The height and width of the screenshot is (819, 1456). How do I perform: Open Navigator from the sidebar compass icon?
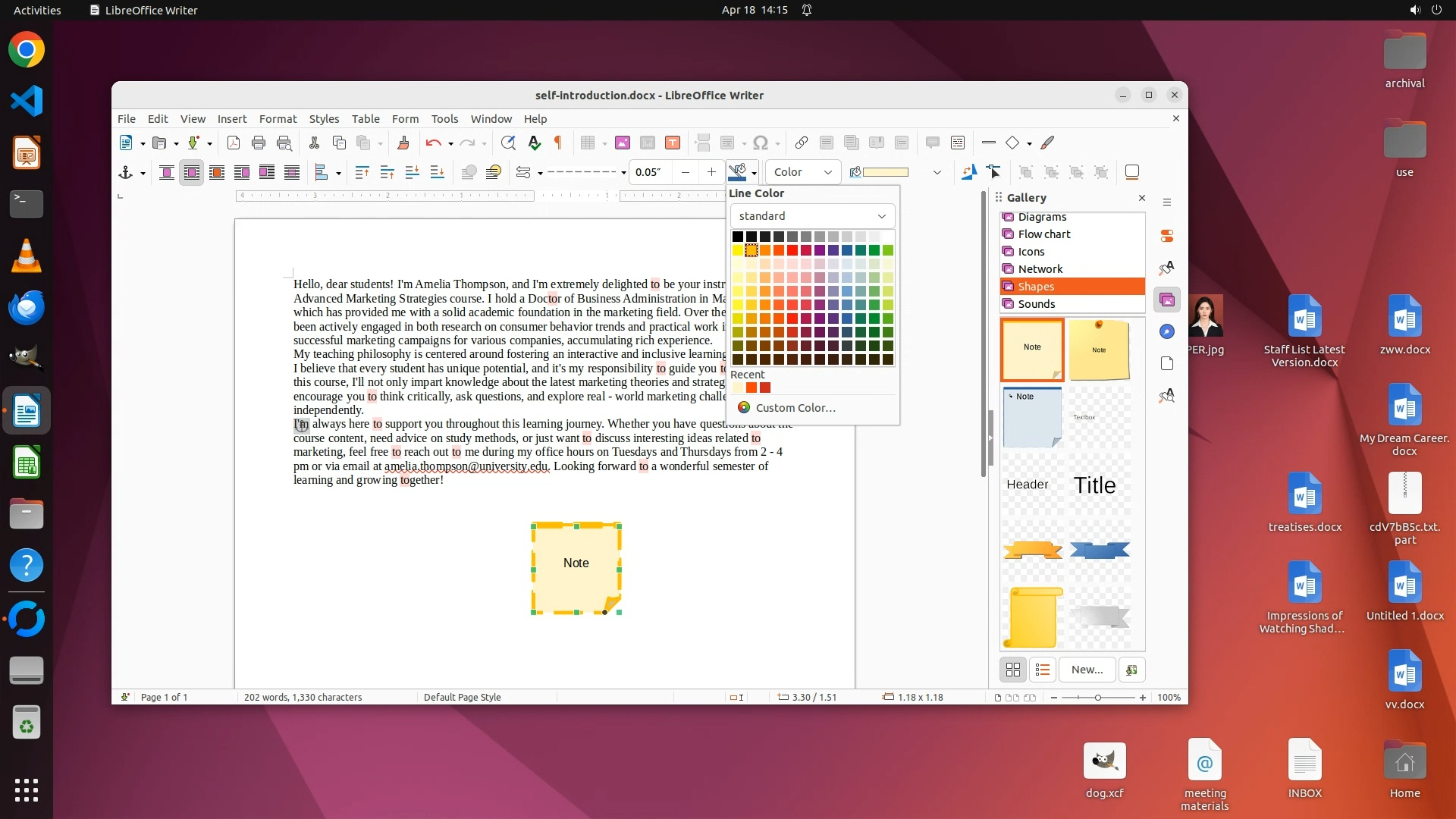1167,331
